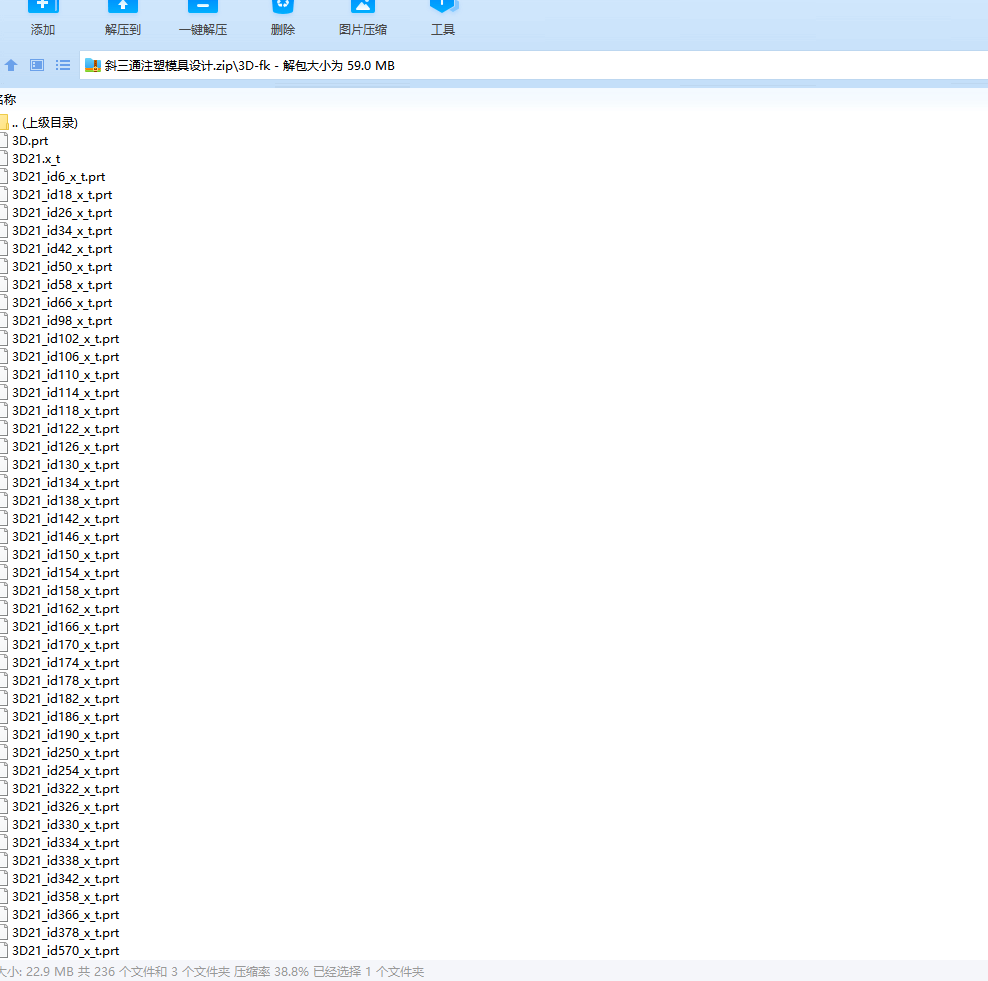This screenshot has height=981, width=988.
Task: Select the file 3D21_id138_x_t.prt
Action: [x=66, y=501]
